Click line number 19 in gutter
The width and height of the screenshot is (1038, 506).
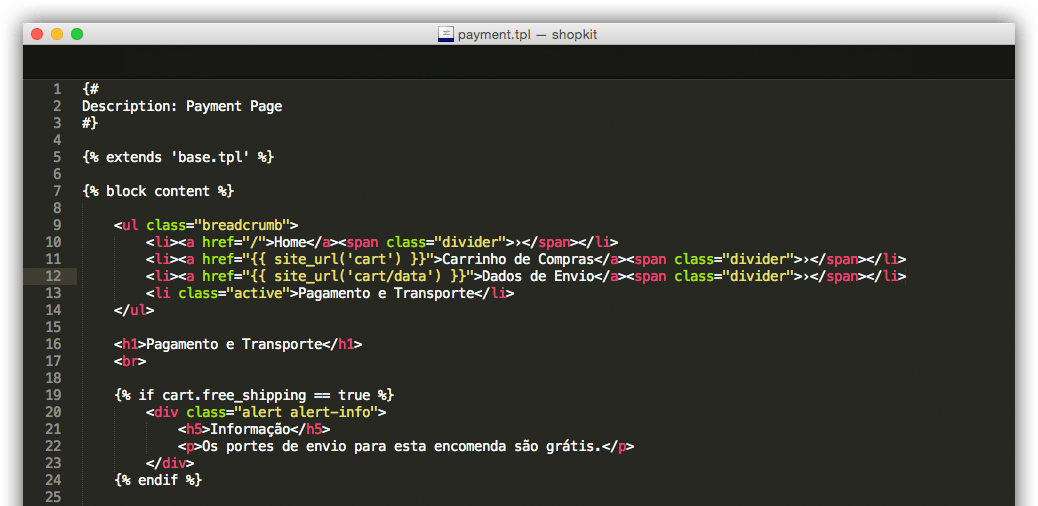54,395
